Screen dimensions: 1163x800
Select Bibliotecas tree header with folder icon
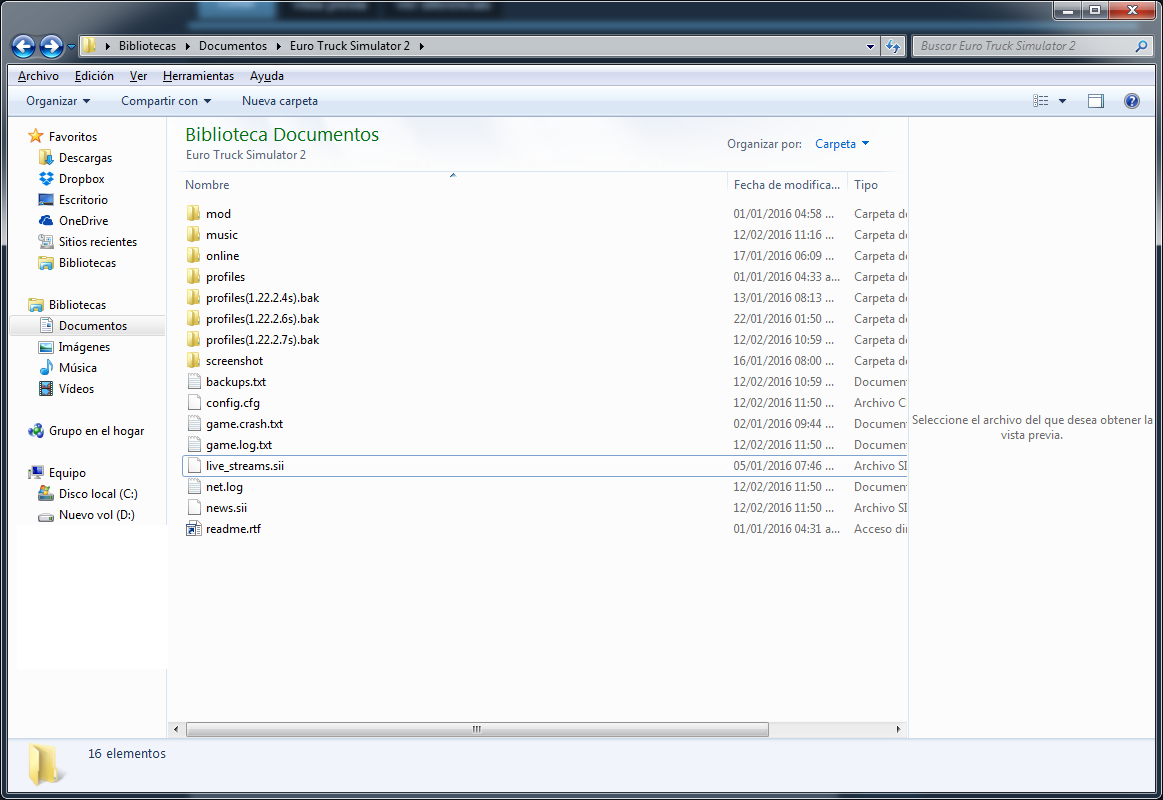(67, 305)
